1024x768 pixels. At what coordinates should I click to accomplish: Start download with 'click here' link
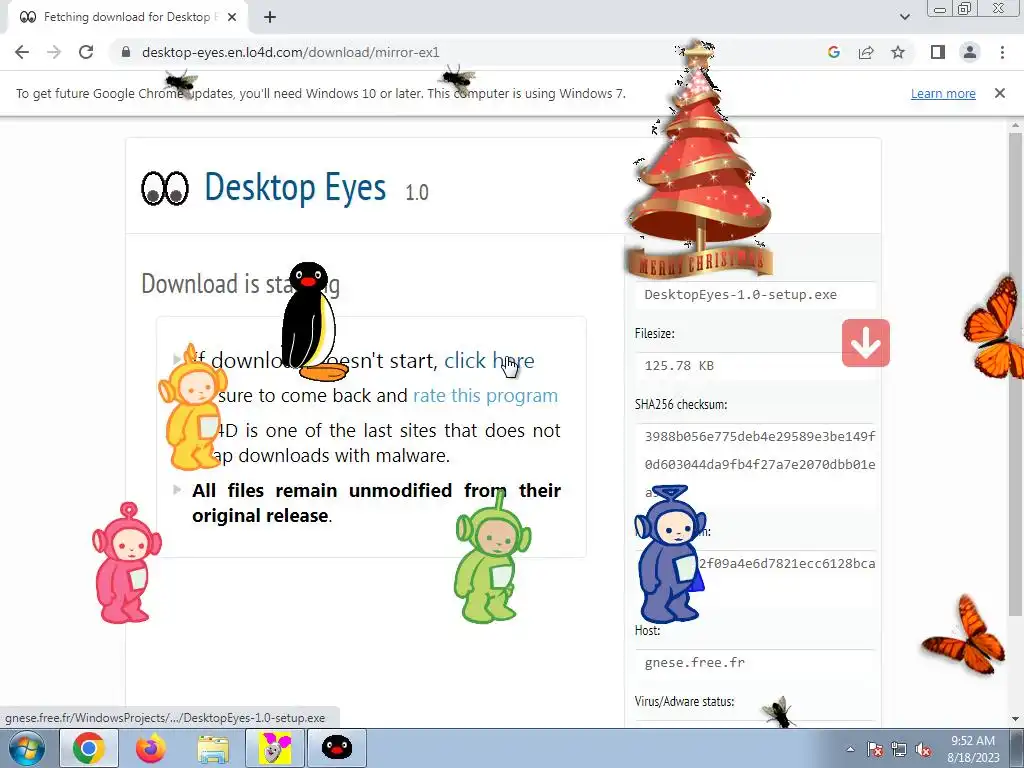pyautogui.click(x=489, y=360)
